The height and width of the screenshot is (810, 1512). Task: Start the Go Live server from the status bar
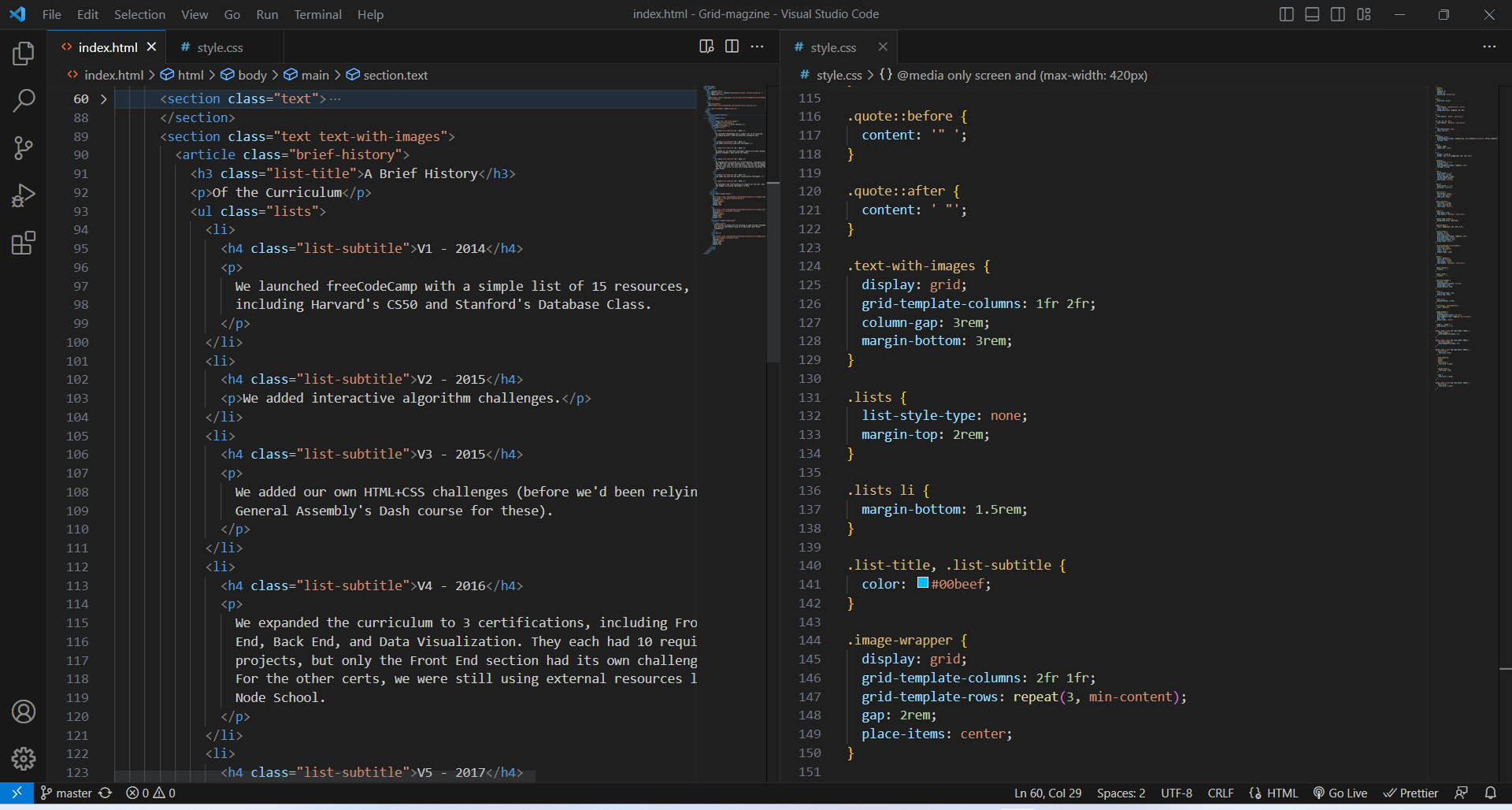tap(1340, 793)
